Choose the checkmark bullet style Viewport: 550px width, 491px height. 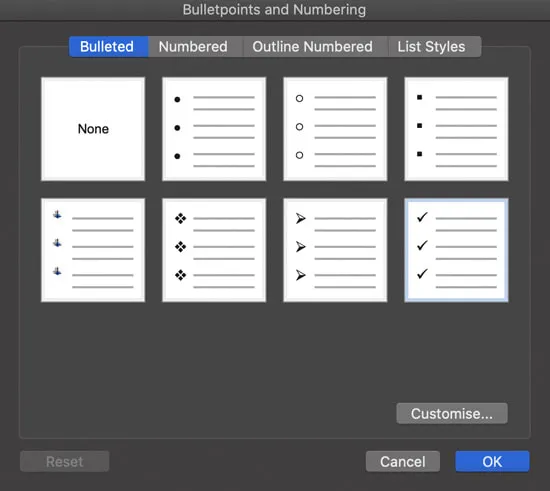456,250
